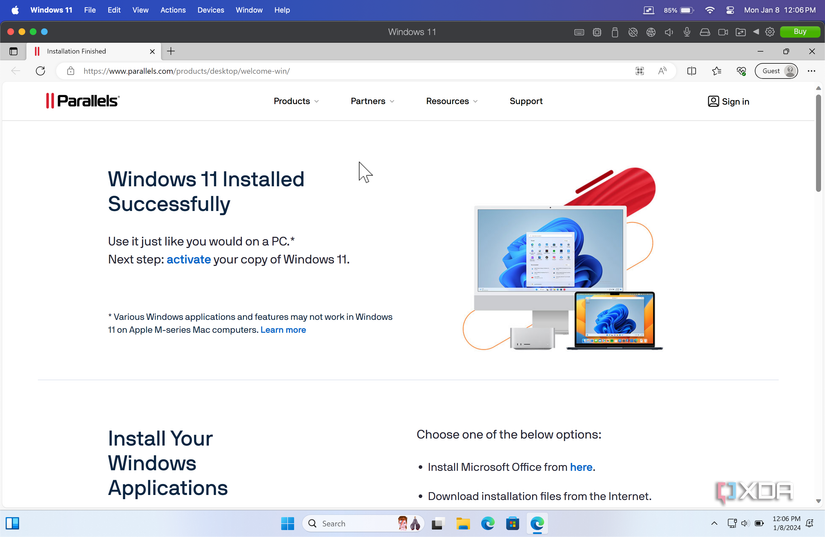Click the crossed-out network sharing icon in Parallels toolbar
This screenshot has height=537, width=825.
pos(633,32)
